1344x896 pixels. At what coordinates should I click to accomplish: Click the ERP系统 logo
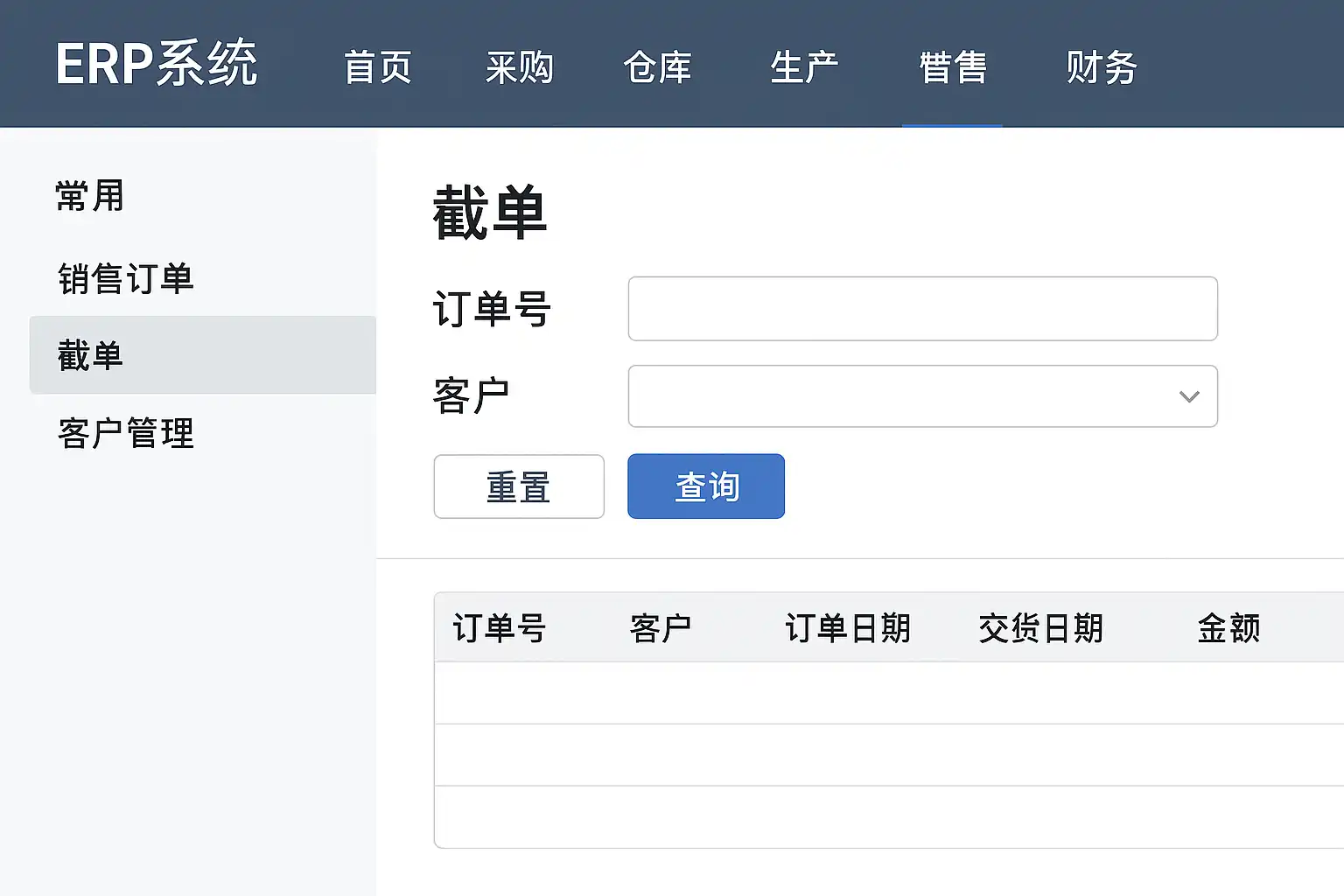(157, 64)
